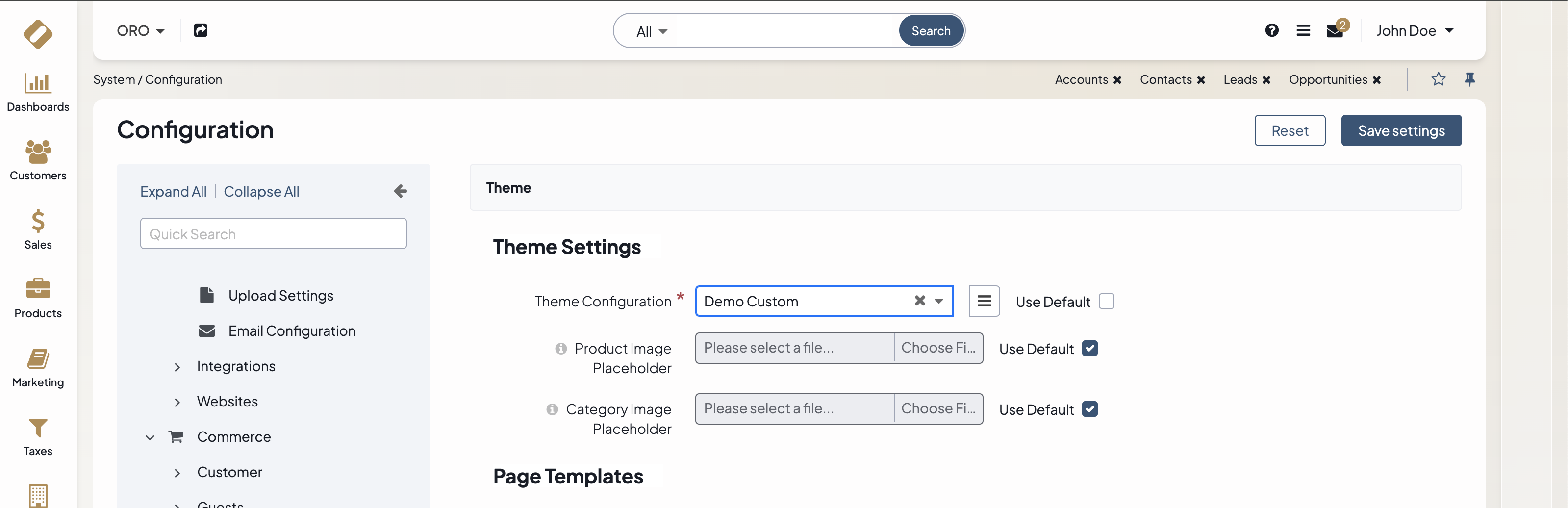Enable Use Default for Theme Configuration
Viewport: 1568px width, 508px height.
pos(1106,302)
